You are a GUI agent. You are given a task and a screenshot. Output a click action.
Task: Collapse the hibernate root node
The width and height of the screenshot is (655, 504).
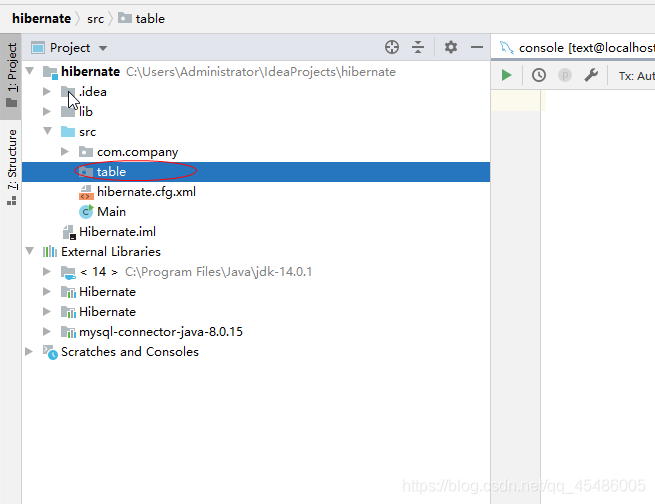click(30, 71)
